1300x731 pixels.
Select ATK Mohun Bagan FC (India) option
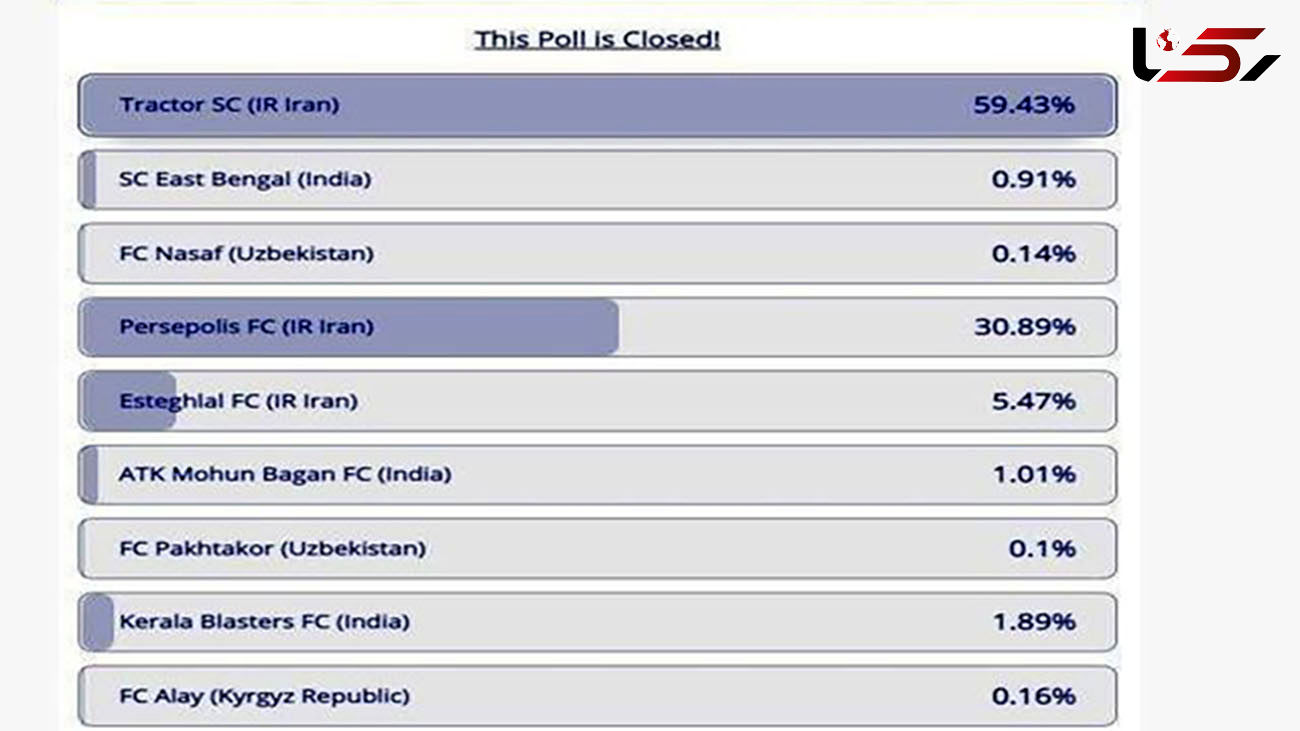point(597,474)
